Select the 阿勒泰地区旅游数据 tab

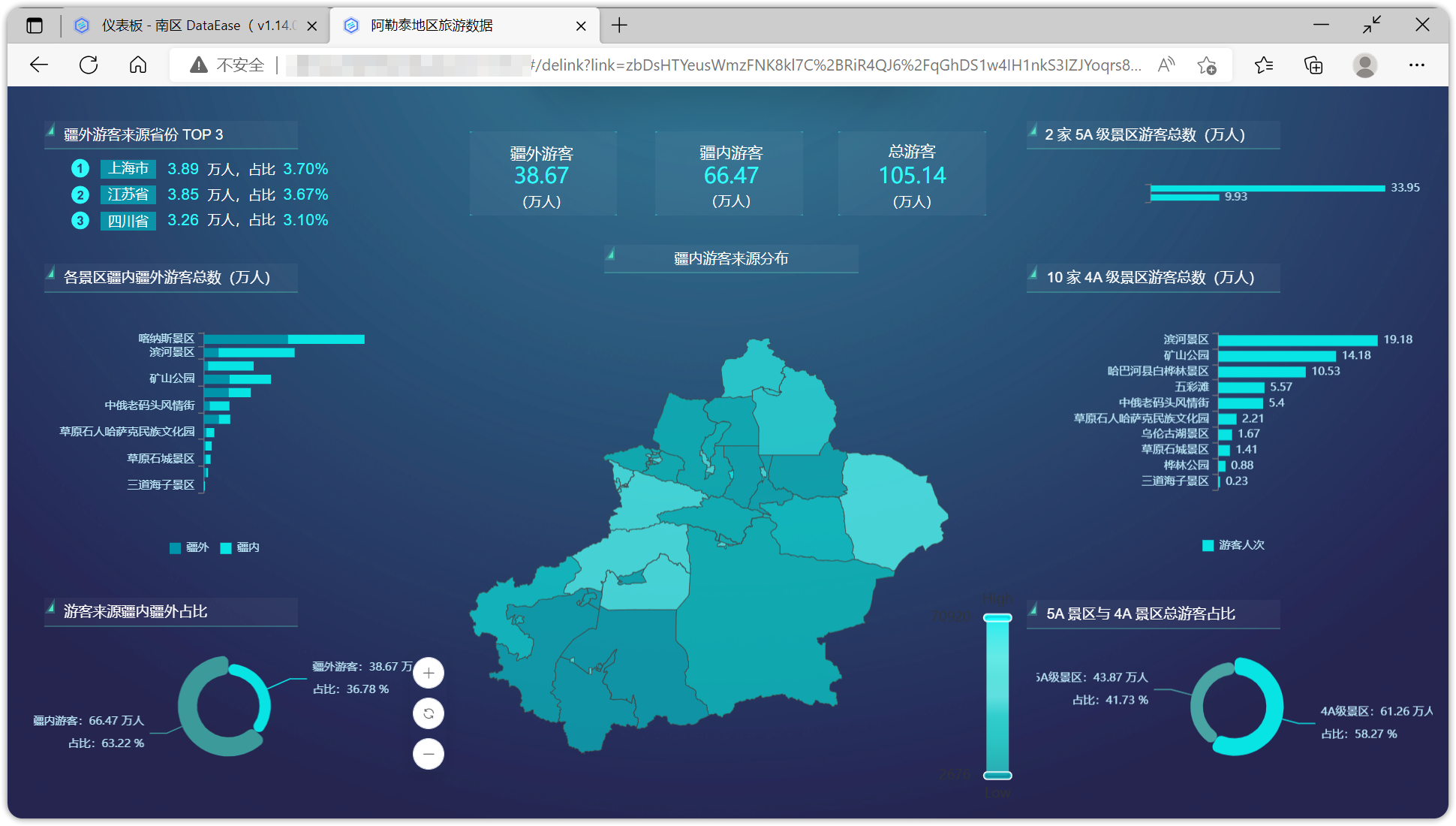pyautogui.click(x=463, y=26)
